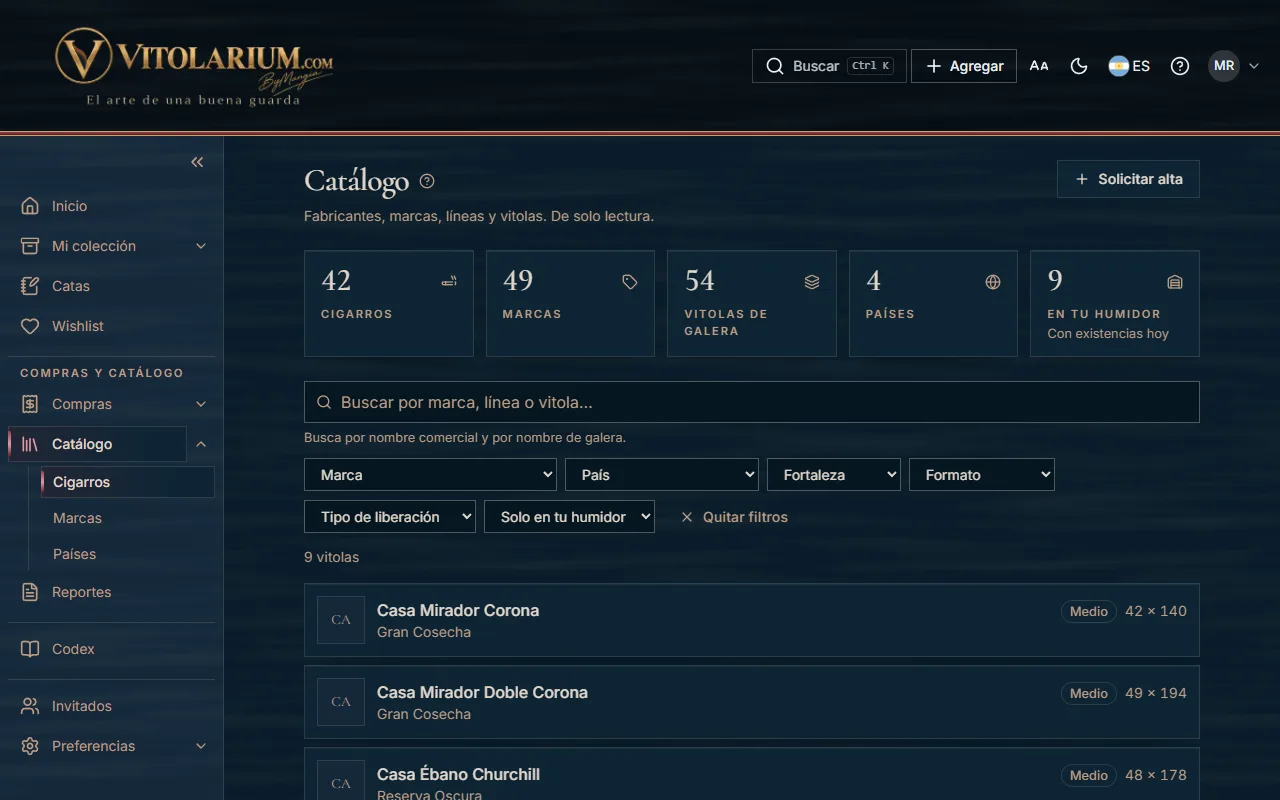Open the Tipo de liberación dropdown
The height and width of the screenshot is (800, 1280).
tap(390, 517)
